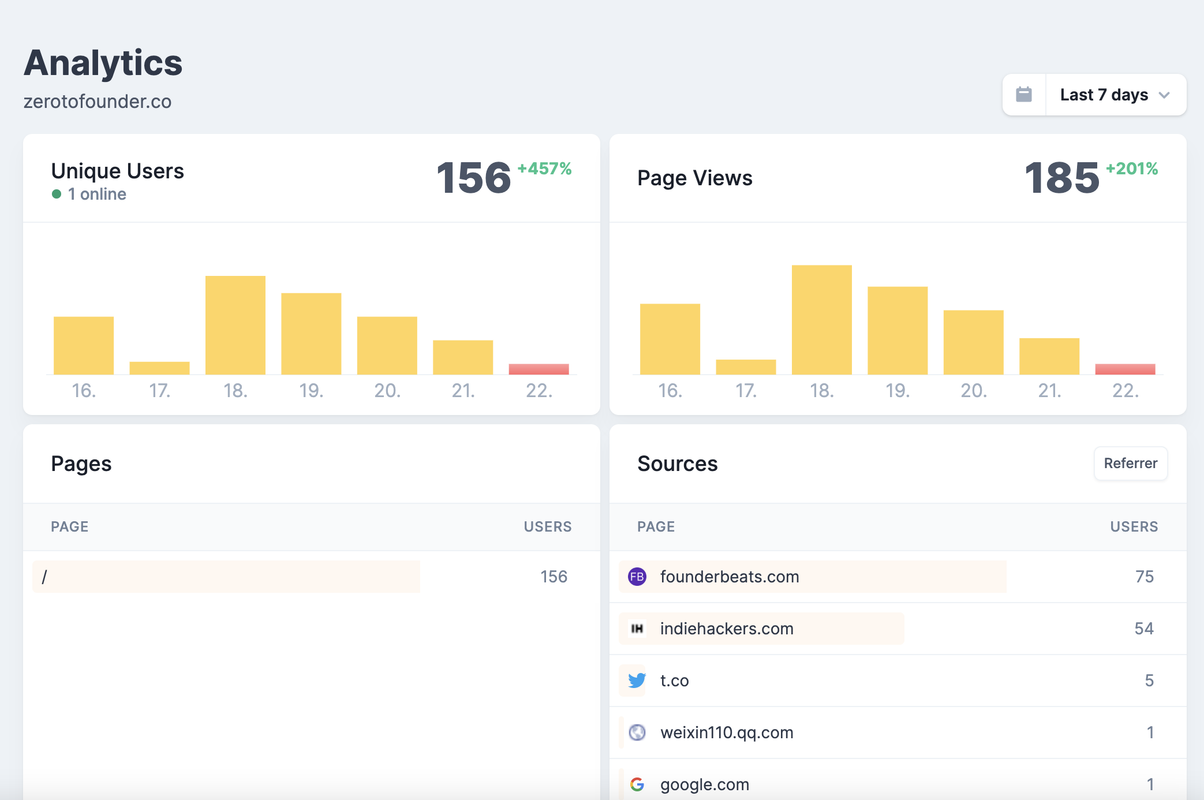Click the zerotofounder.co domain text
The width and height of the screenshot is (1204, 800).
[98, 102]
